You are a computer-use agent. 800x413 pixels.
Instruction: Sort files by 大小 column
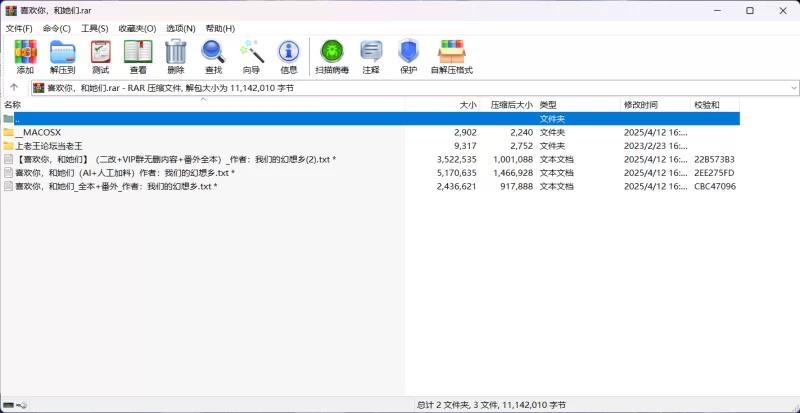pos(467,105)
